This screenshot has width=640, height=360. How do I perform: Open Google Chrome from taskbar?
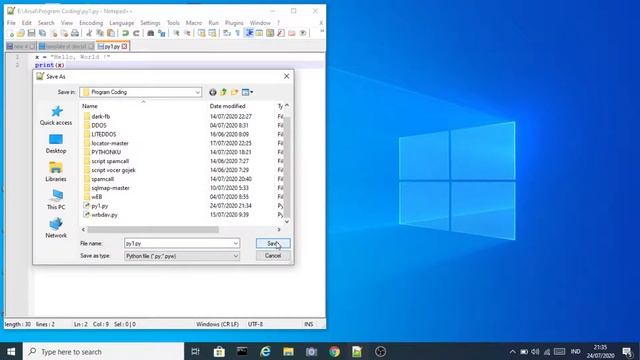click(334, 351)
